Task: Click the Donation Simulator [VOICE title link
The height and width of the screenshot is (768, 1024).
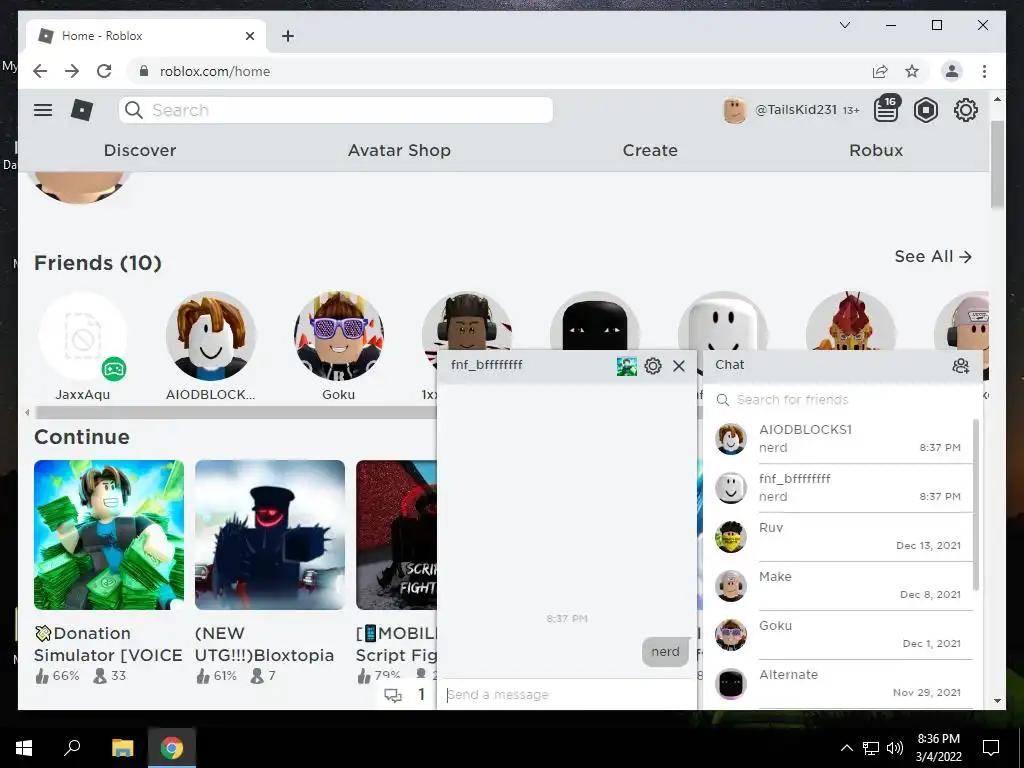Action: (108, 644)
